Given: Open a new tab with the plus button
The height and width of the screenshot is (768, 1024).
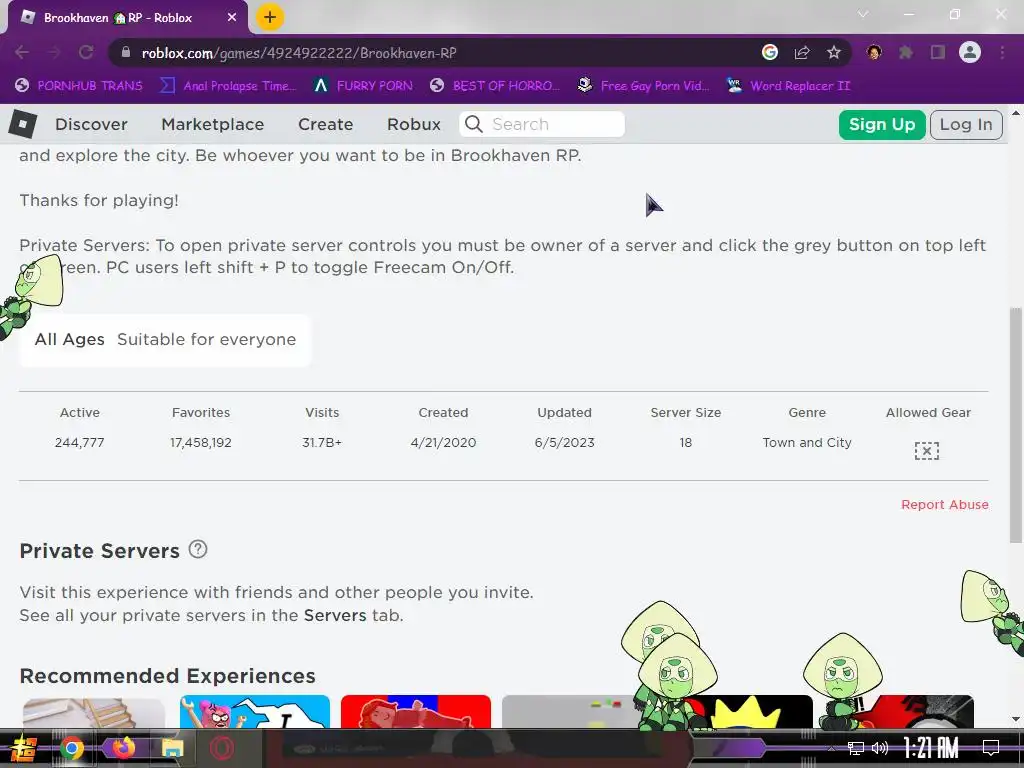Looking at the screenshot, I should (x=270, y=18).
